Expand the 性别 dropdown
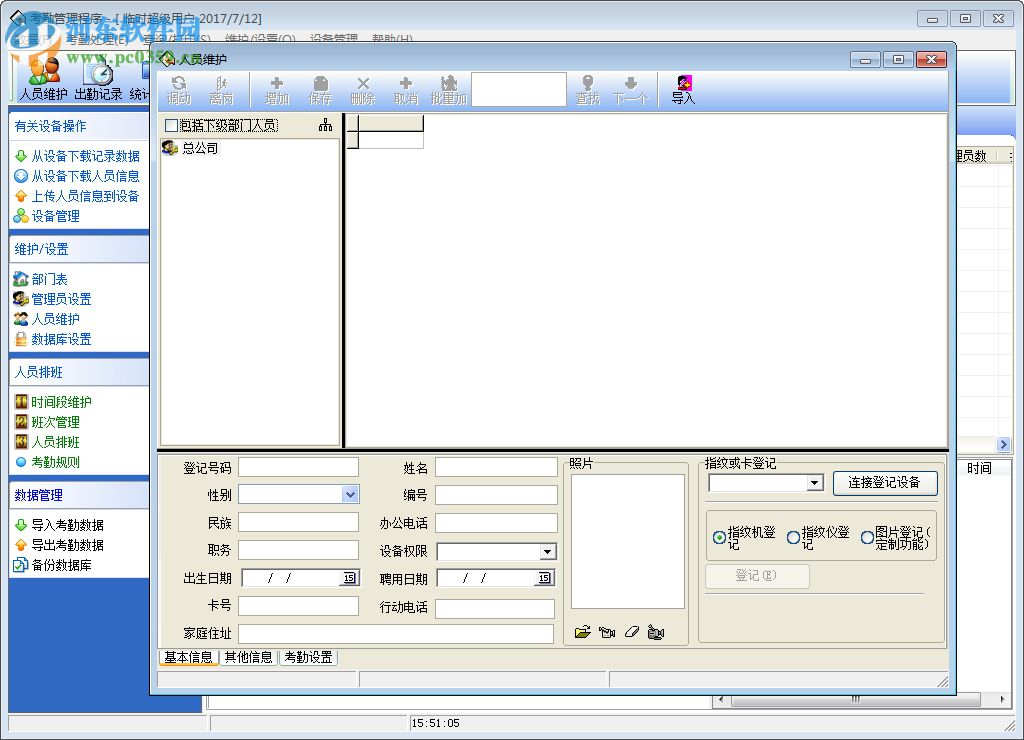Screen dimensions: 1024x740 [350, 494]
